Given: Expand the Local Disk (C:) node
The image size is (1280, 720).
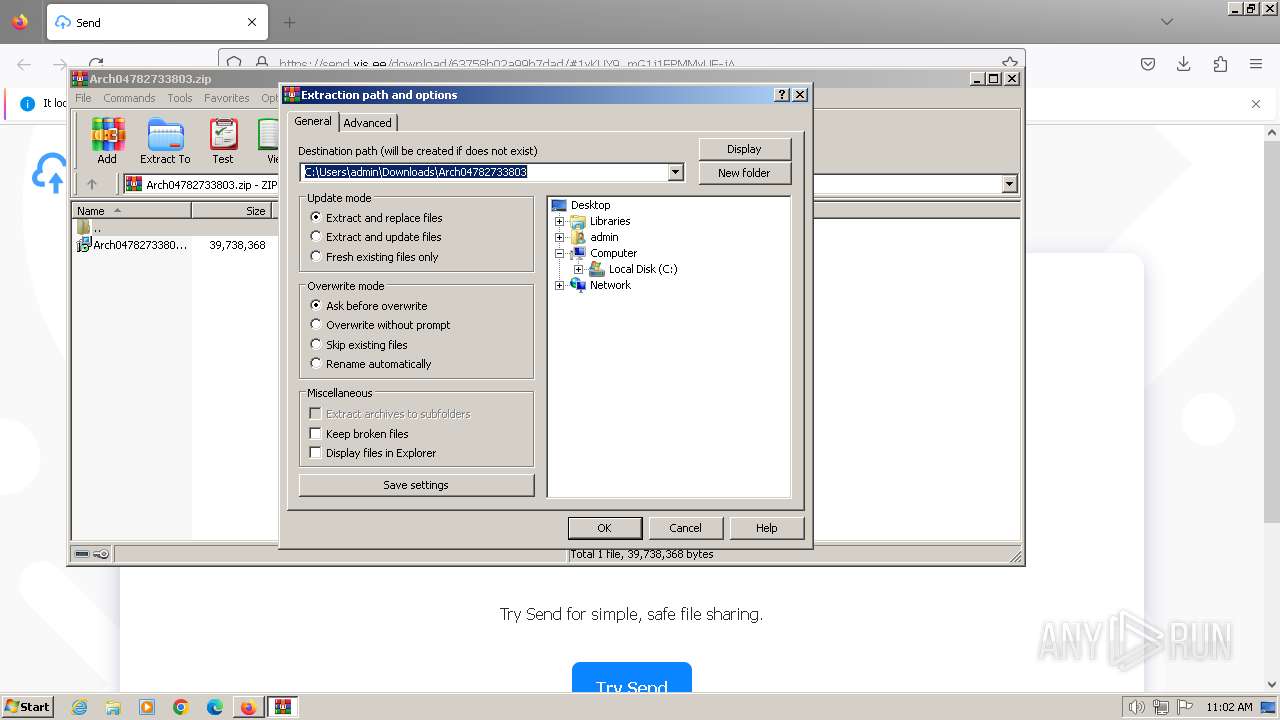Looking at the screenshot, I should click(578, 269).
